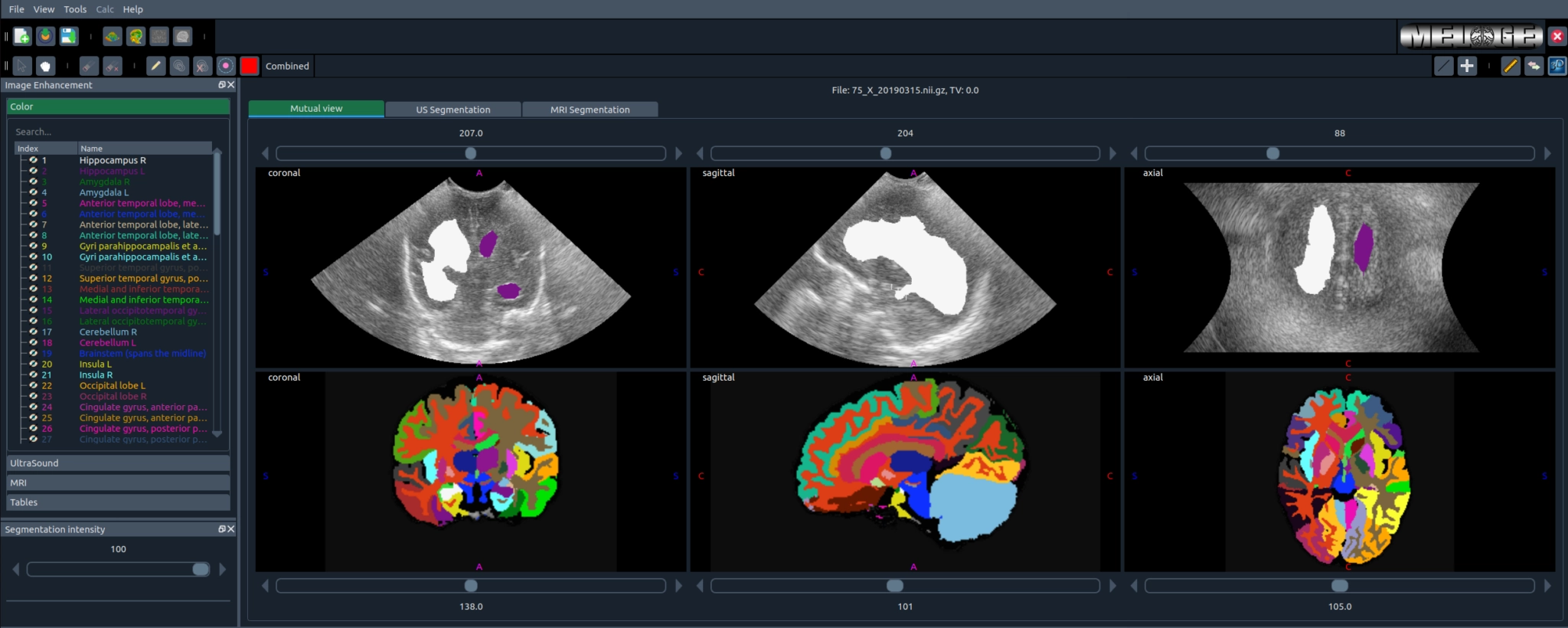Select the eraser tool
The width and height of the screenshot is (1568, 628).
pyautogui.click(x=89, y=66)
